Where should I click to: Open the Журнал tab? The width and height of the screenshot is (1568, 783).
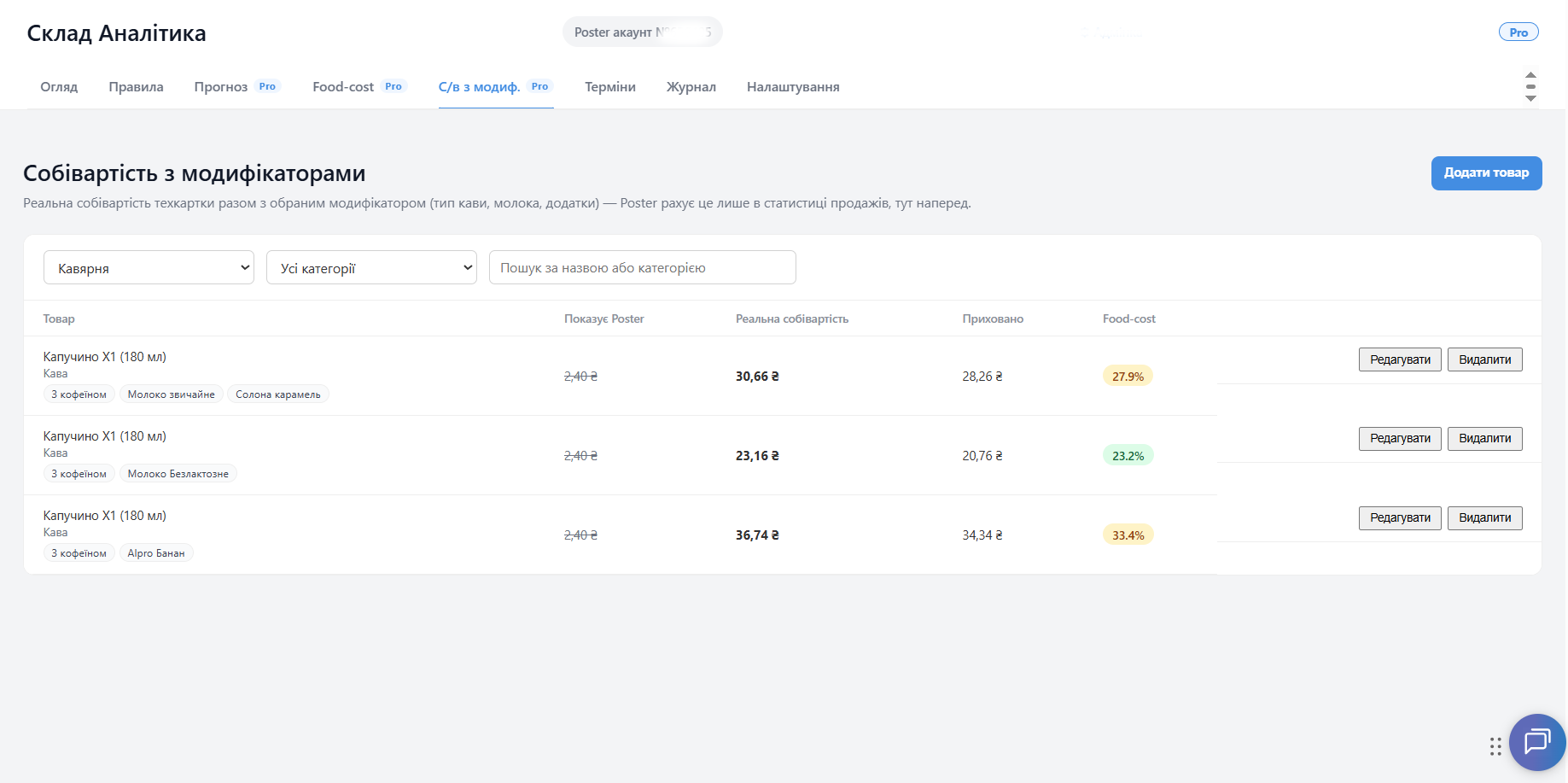pos(691,86)
